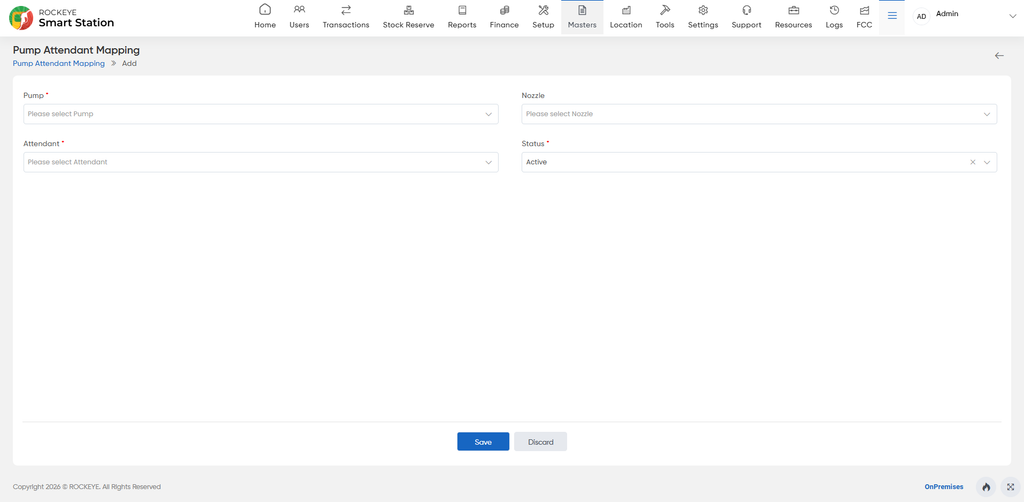
Task: Switch to the Reports menu
Action: [462, 17]
